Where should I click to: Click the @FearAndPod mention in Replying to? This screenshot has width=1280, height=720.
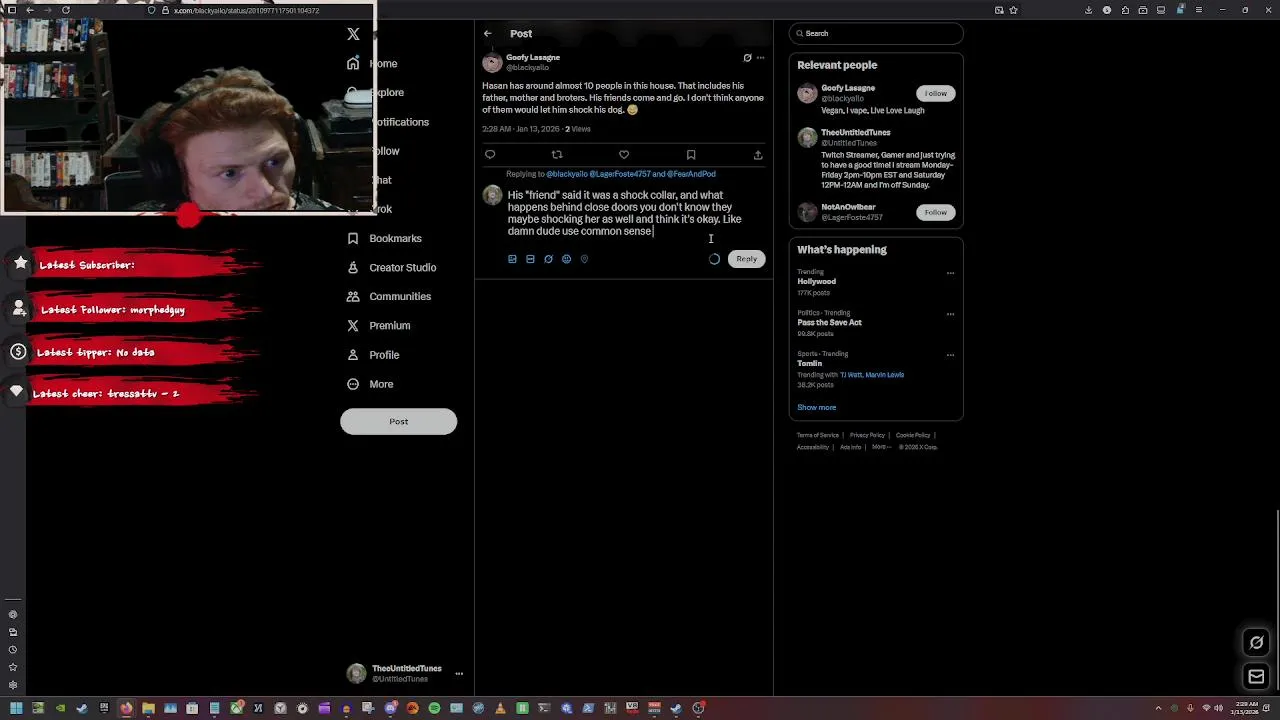tap(691, 174)
